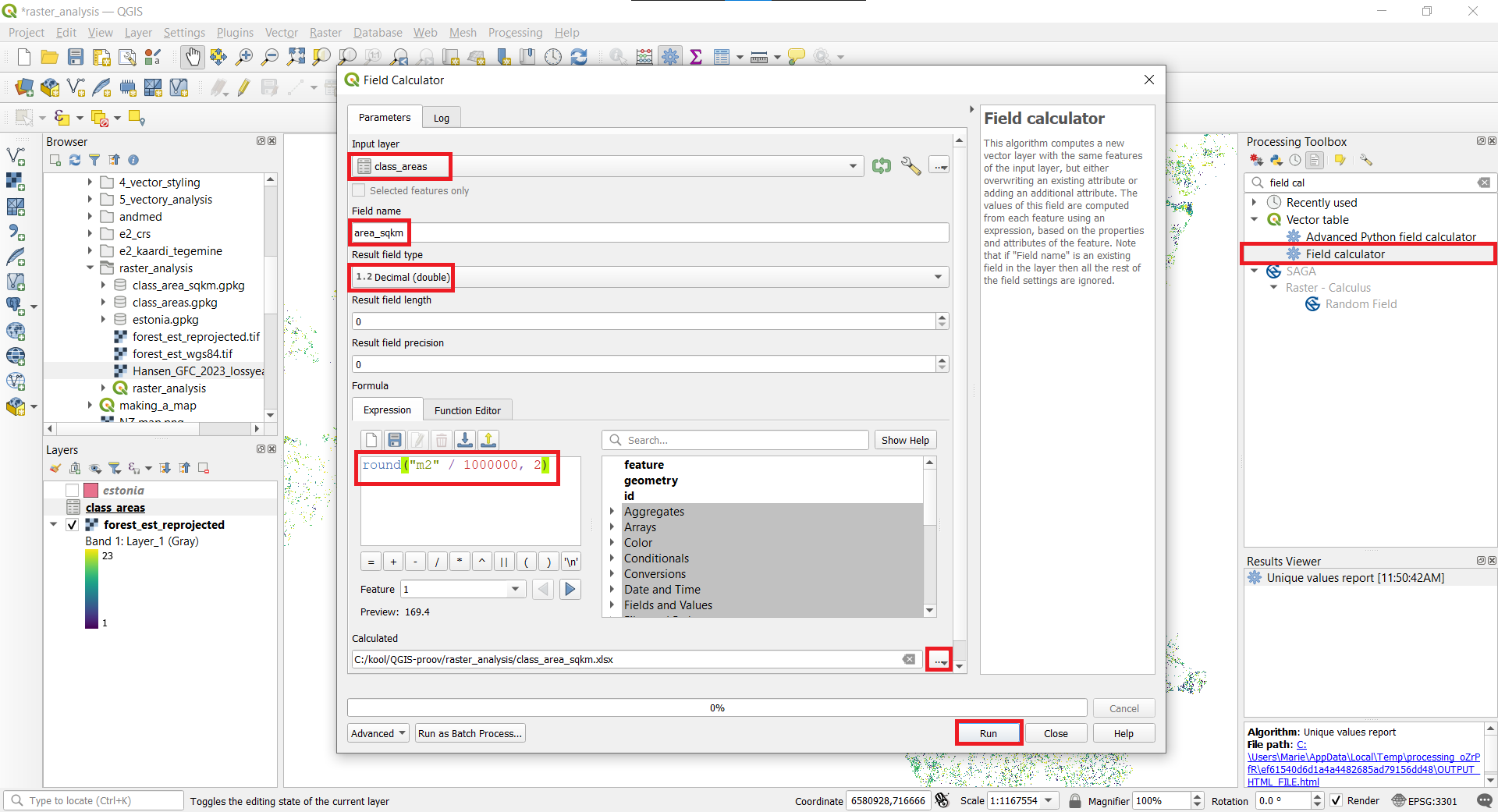
Task: Click the Refresh map canvas icon
Action: [x=579, y=57]
